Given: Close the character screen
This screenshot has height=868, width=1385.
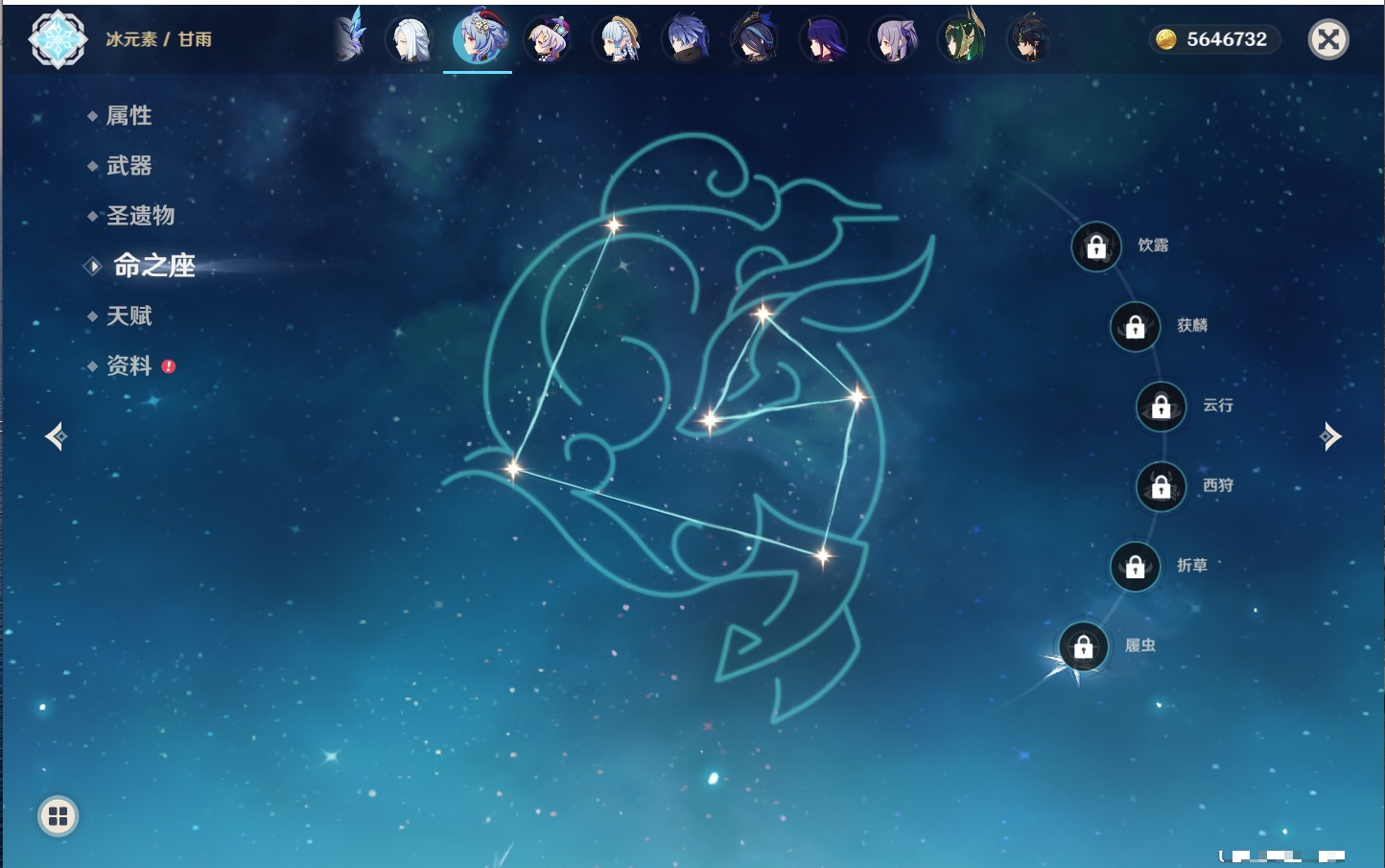Looking at the screenshot, I should [1328, 39].
